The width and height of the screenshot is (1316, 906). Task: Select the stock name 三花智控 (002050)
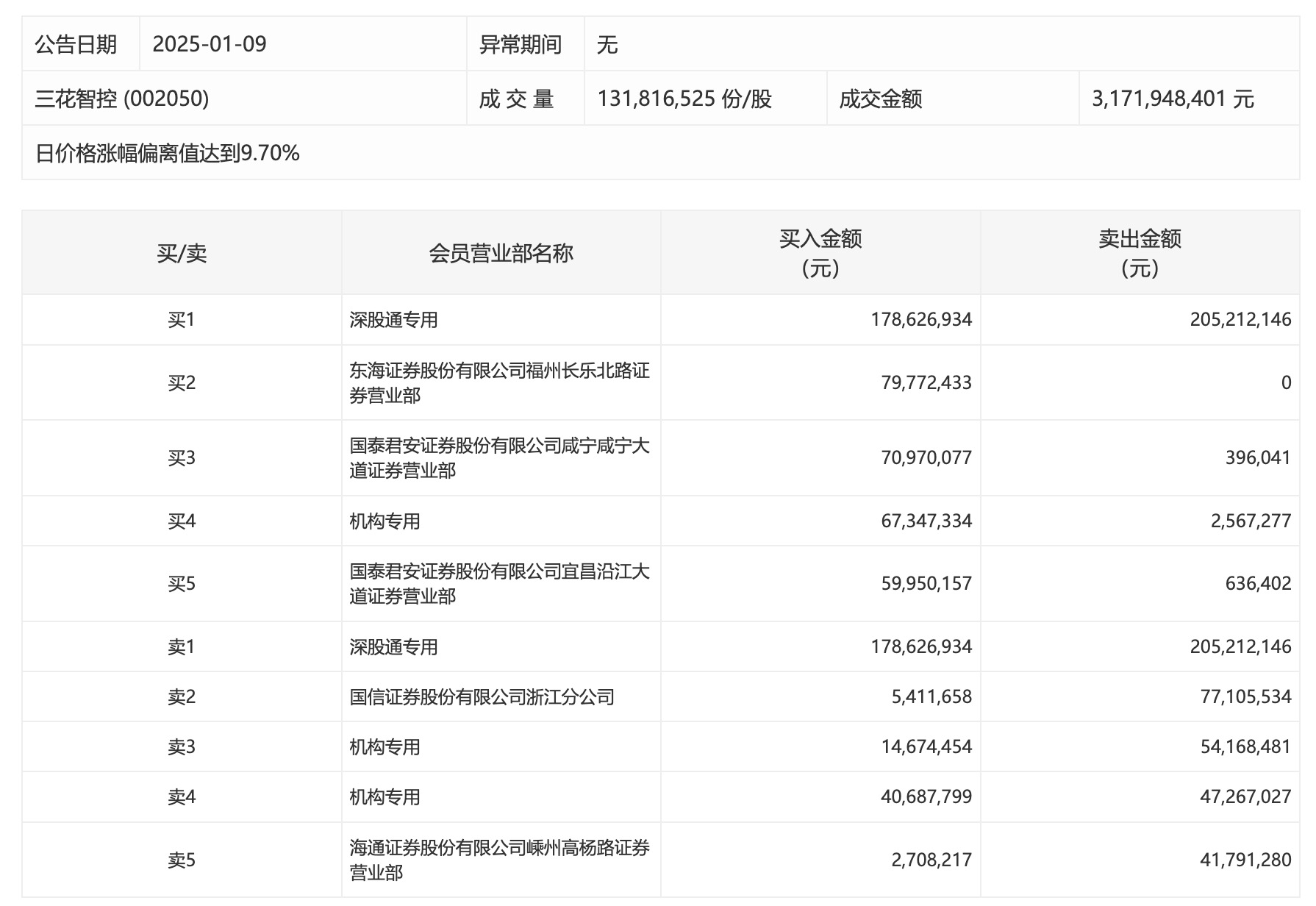tap(122, 99)
